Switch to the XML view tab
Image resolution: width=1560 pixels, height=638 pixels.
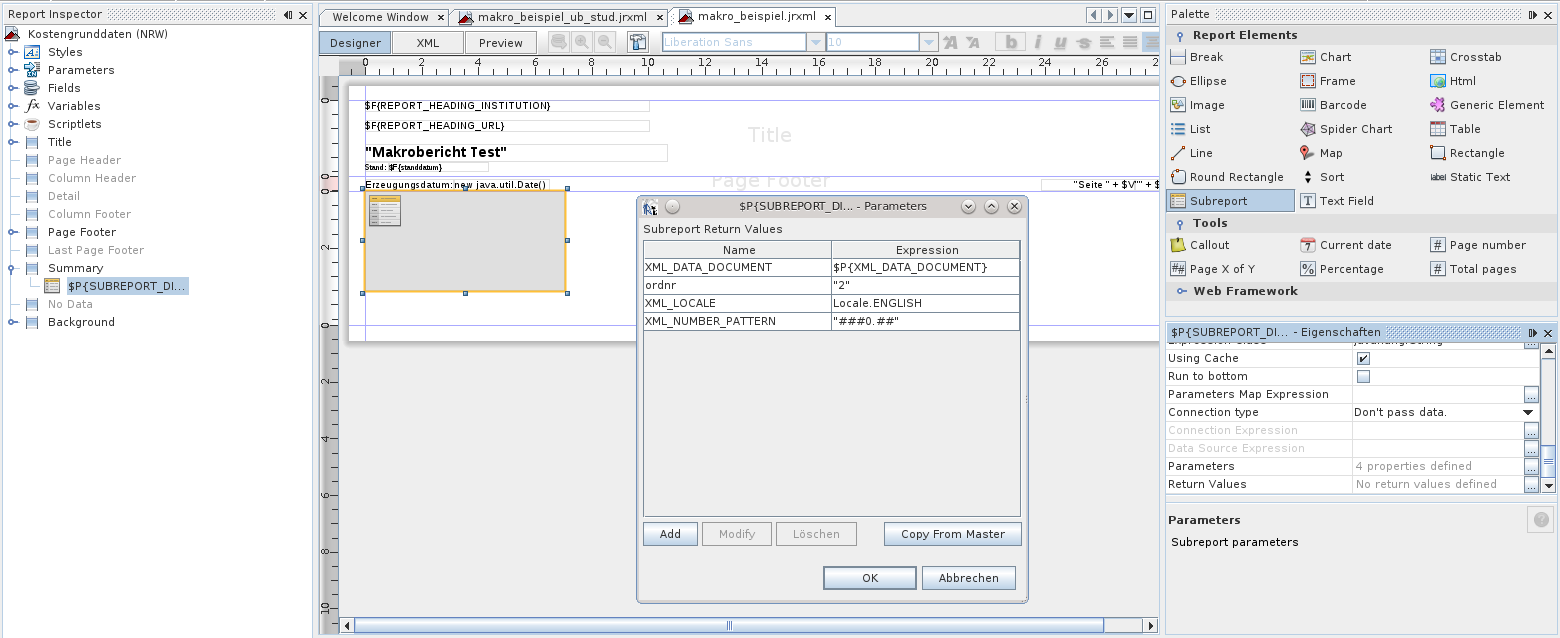[x=427, y=43]
